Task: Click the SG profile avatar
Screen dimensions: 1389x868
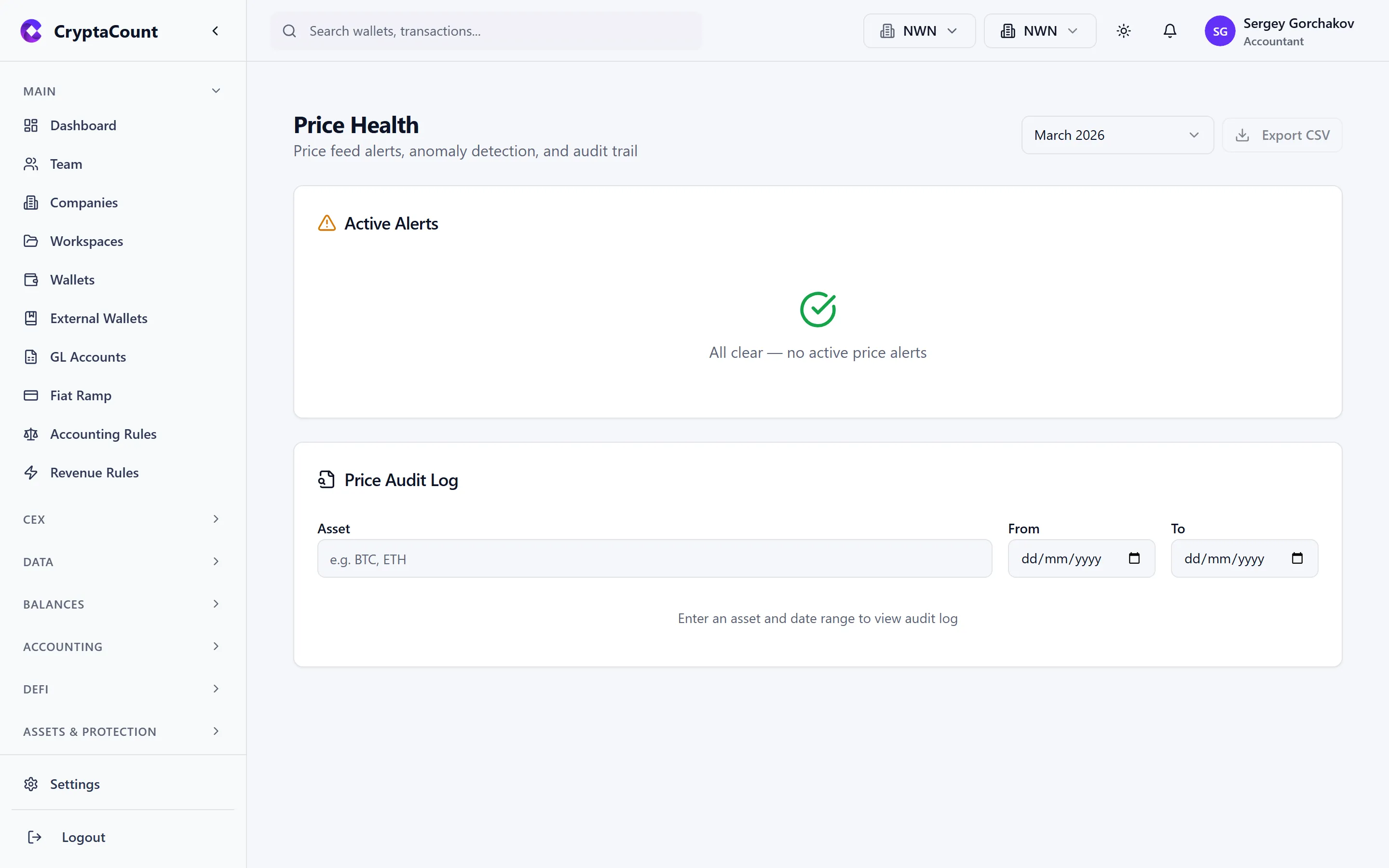Action: coord(1221,31)
